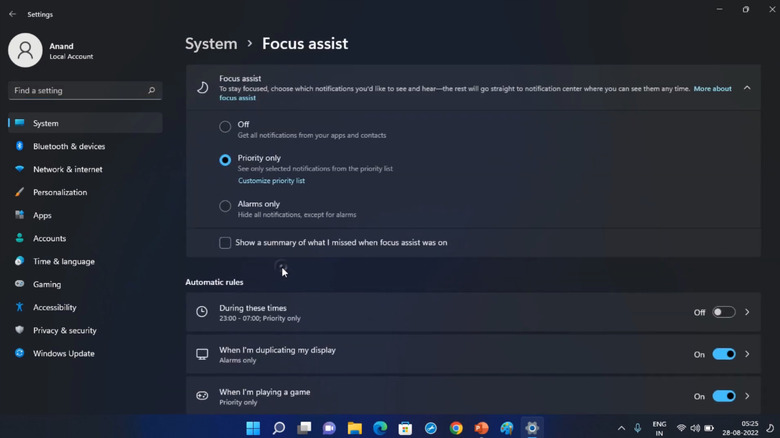
Task: Click the back arrow in Settings header
Action: point(12,15)
